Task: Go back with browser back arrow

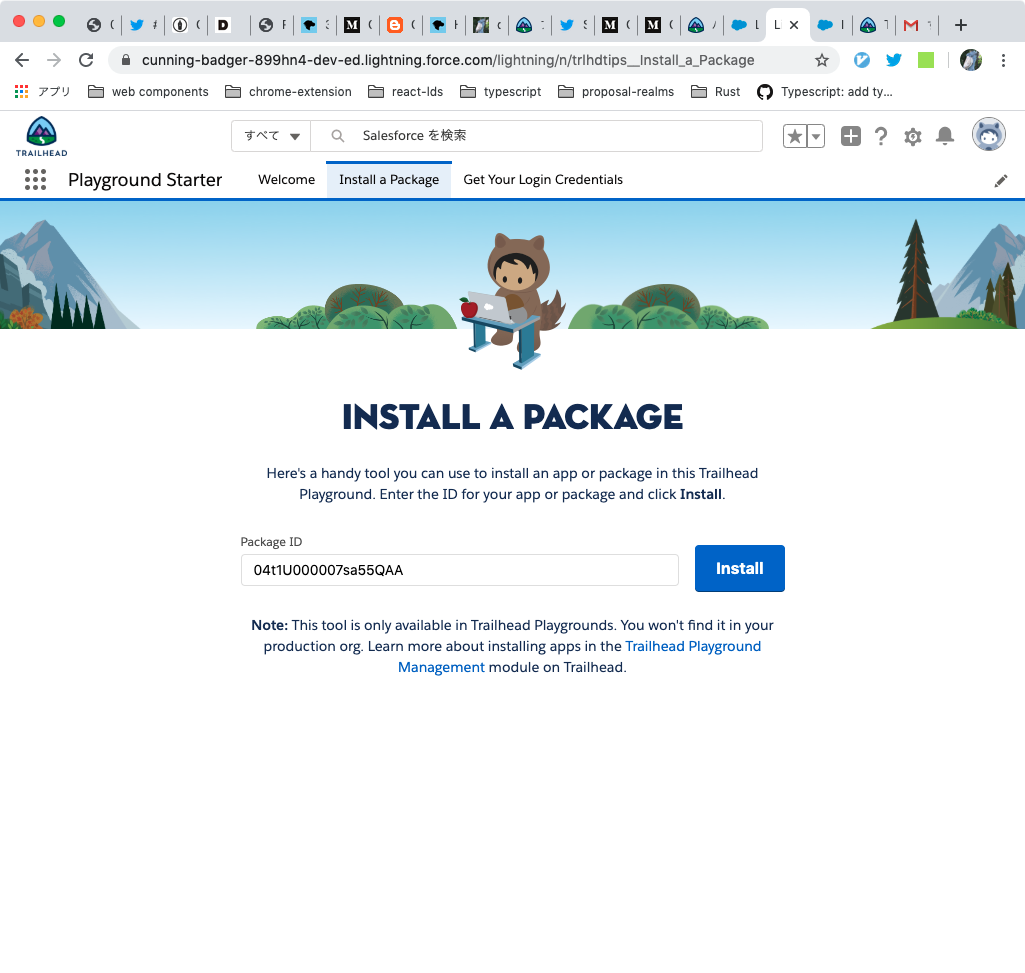Action: click(x=22, y=60)
